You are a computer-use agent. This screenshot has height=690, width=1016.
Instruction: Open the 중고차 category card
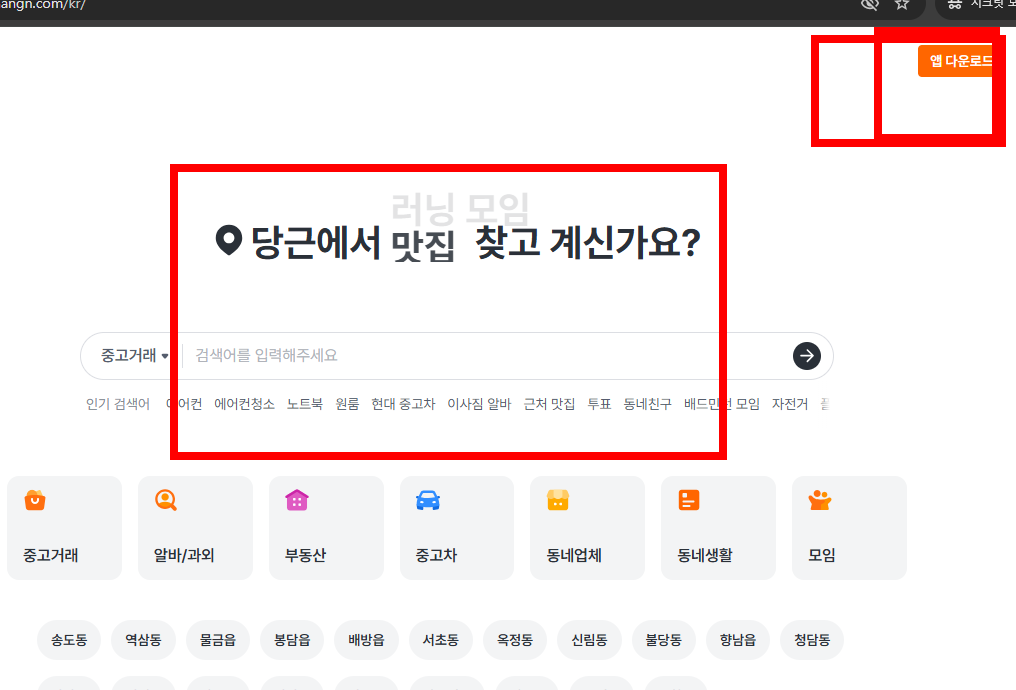pyautogui.click(x=457, y=528)
